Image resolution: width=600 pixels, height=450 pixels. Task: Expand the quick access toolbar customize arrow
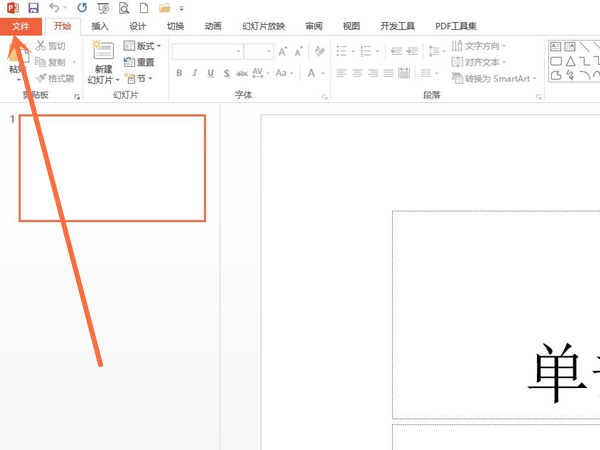coord(181,8)
